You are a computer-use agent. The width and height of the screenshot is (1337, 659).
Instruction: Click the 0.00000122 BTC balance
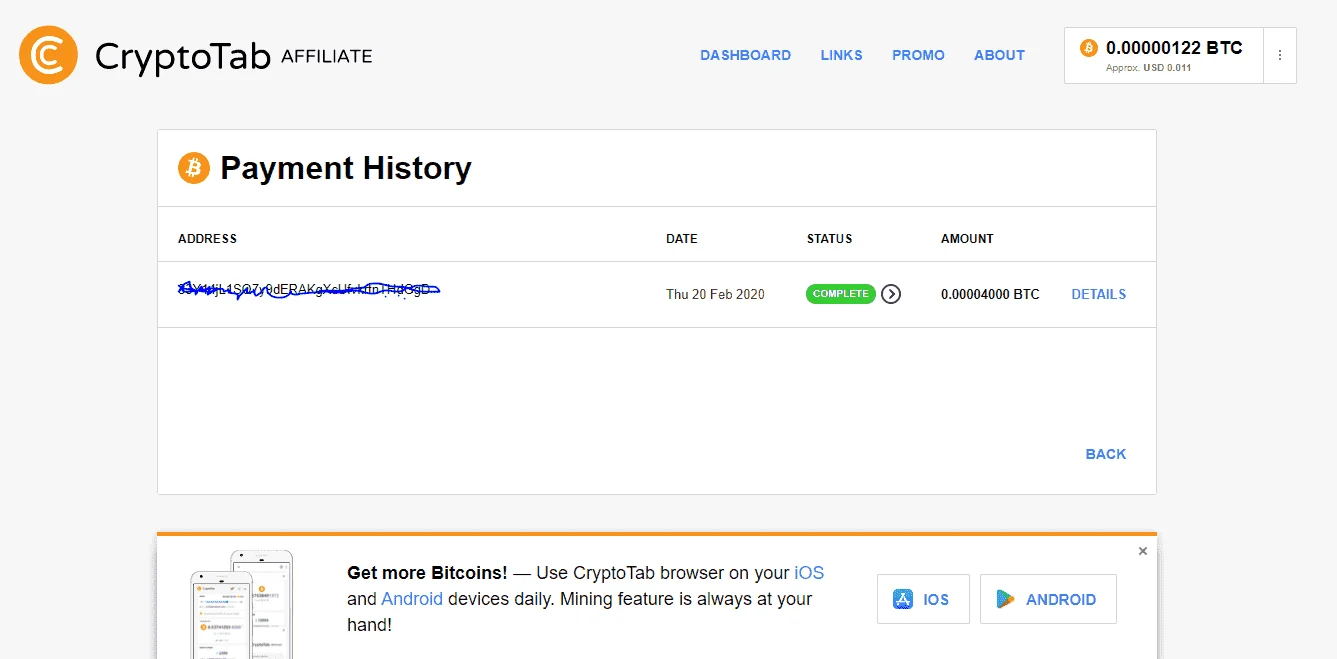1174,47
